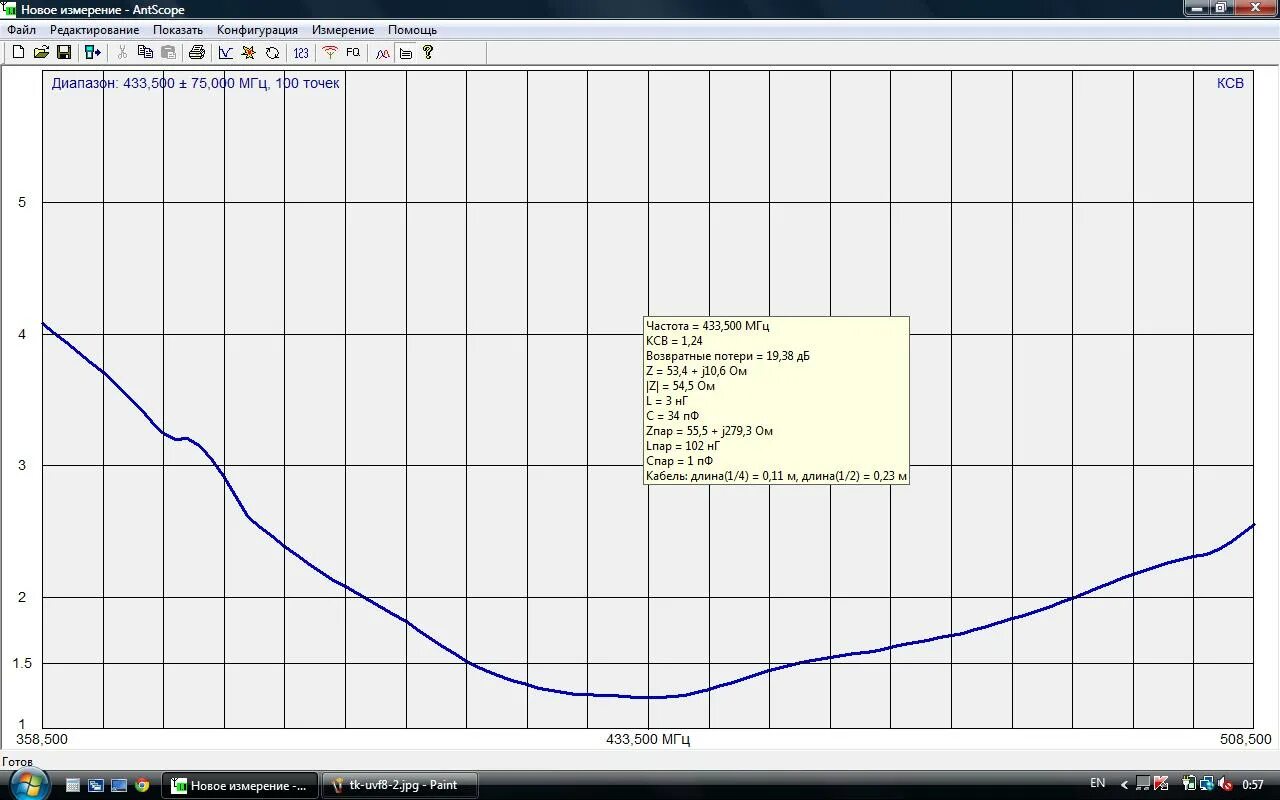Open the Помощь menu
Screen dimensions: 1280x800
click(x=412, y=30)
